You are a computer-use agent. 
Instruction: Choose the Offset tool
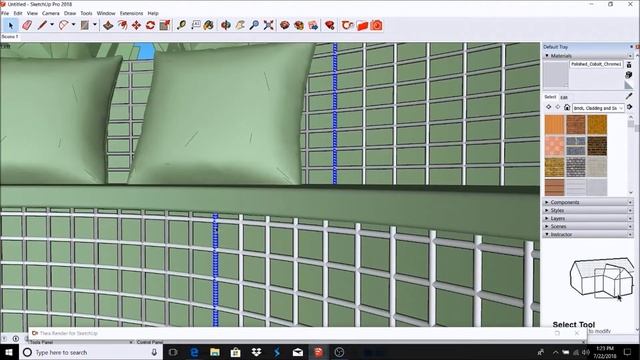[122, 25]
